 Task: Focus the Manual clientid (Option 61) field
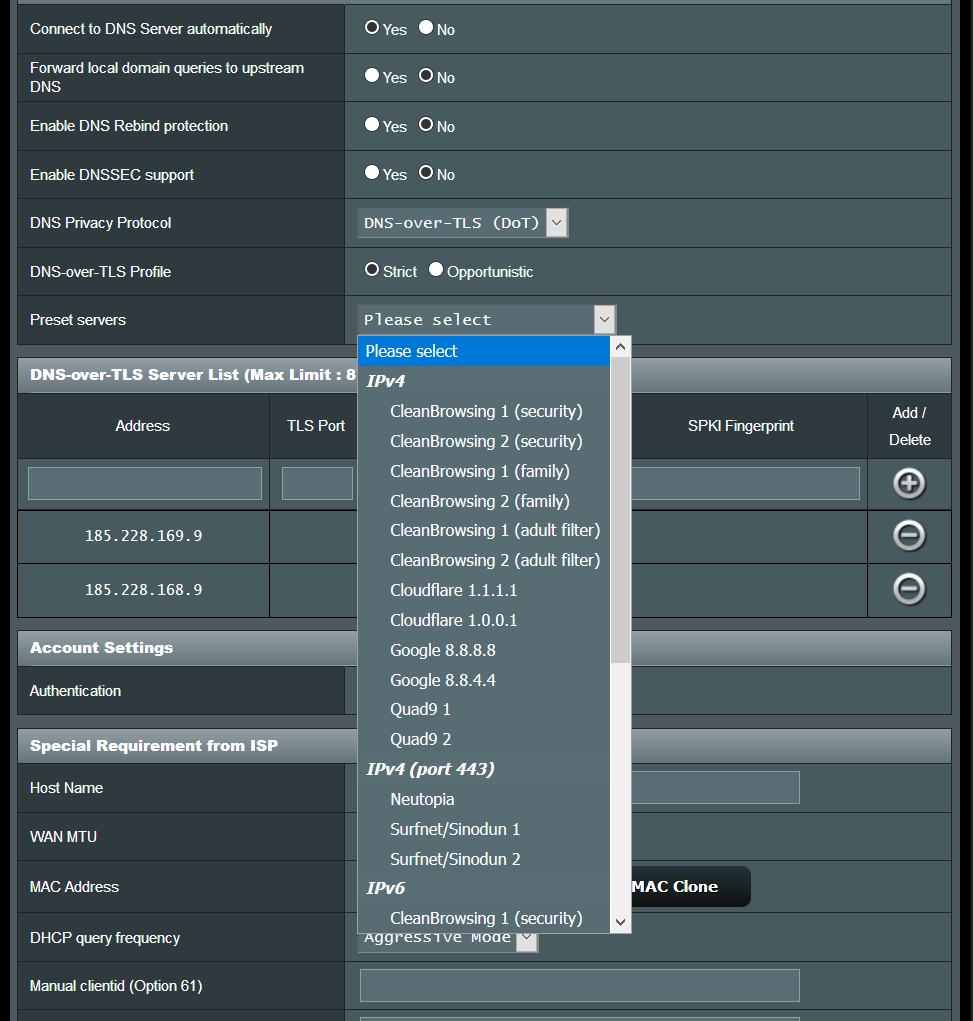click(579, 985)
